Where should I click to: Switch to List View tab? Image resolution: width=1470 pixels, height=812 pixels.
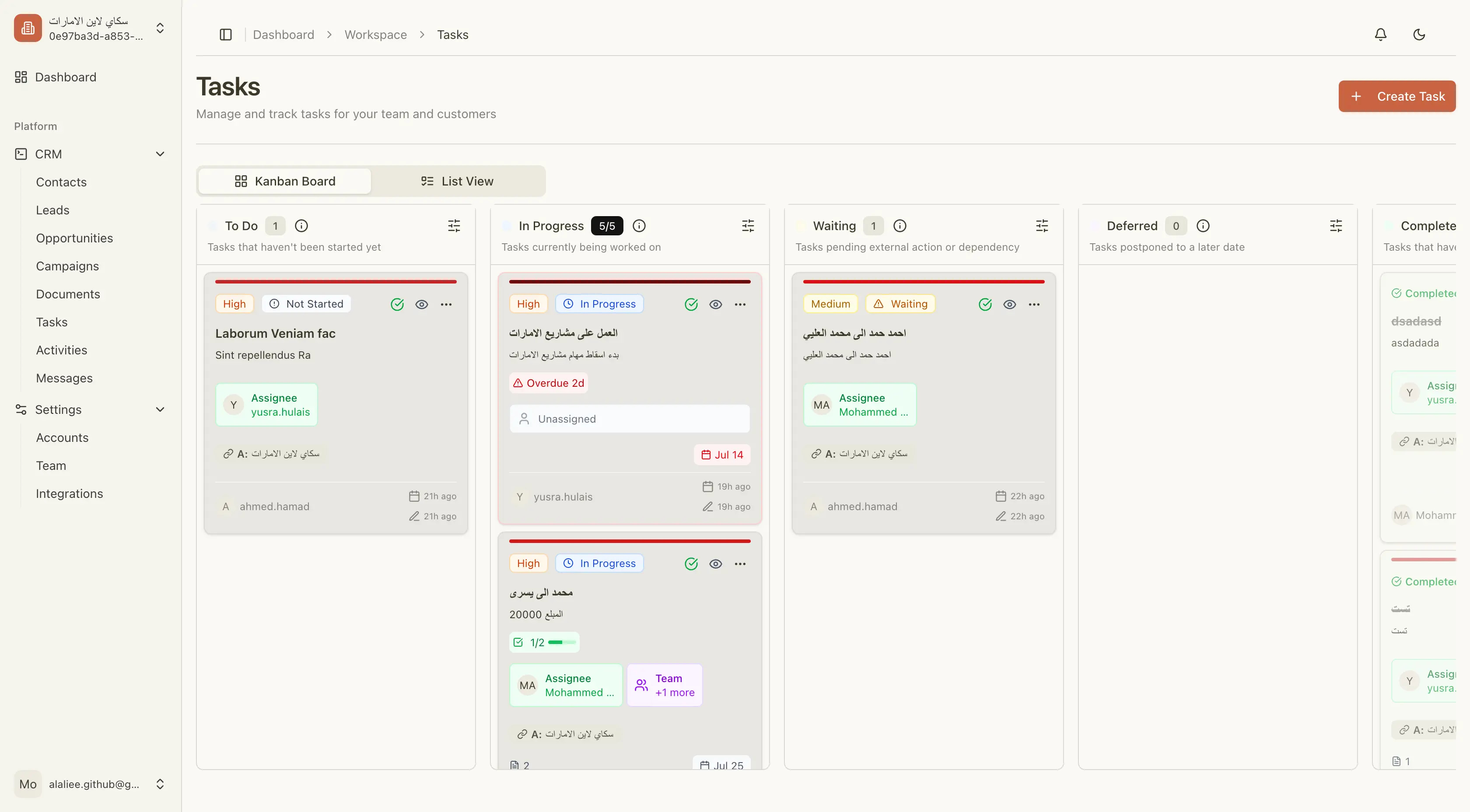coord(457,182)
